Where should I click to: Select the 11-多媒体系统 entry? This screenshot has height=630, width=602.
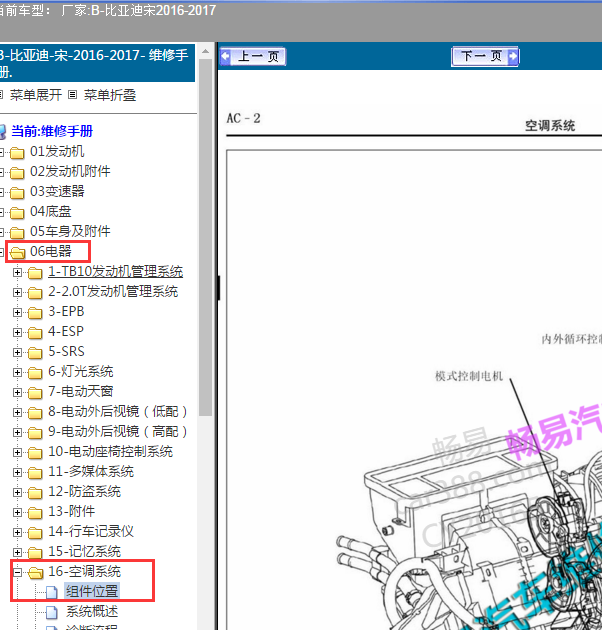point(91,471)
